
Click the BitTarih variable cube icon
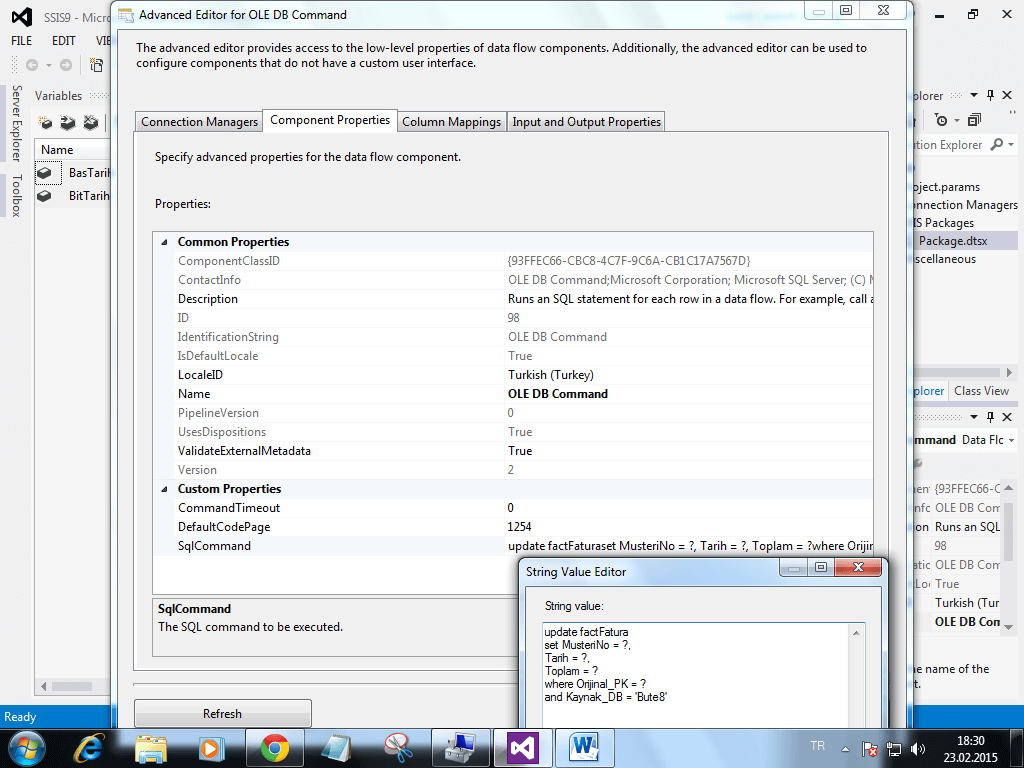tap(44, 196)
